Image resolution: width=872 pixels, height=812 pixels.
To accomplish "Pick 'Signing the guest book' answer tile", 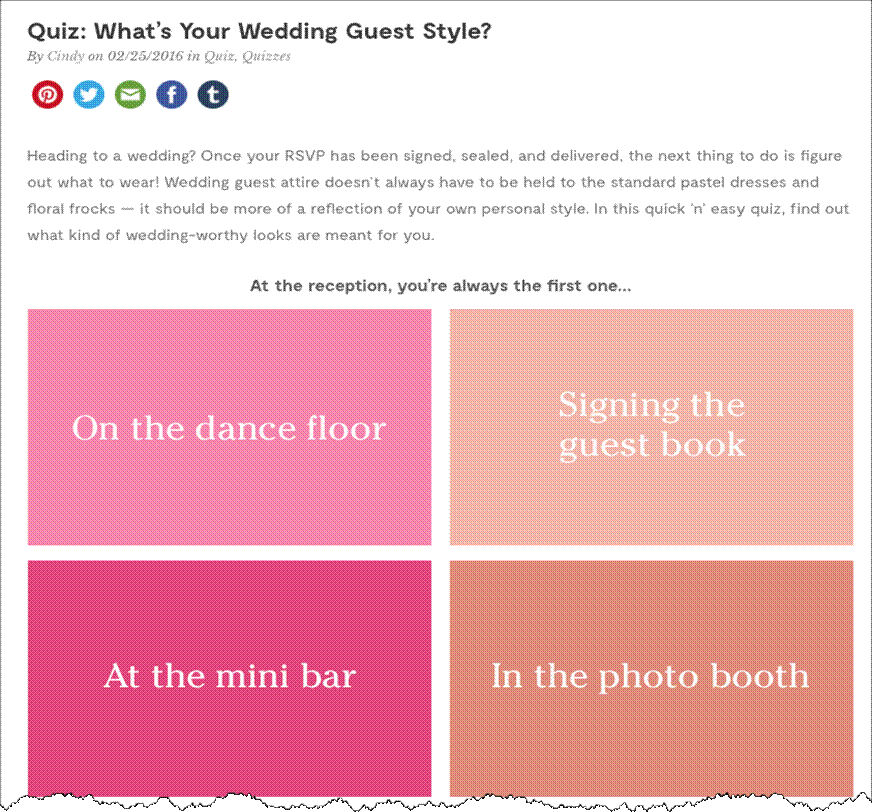I will point(651,427).
